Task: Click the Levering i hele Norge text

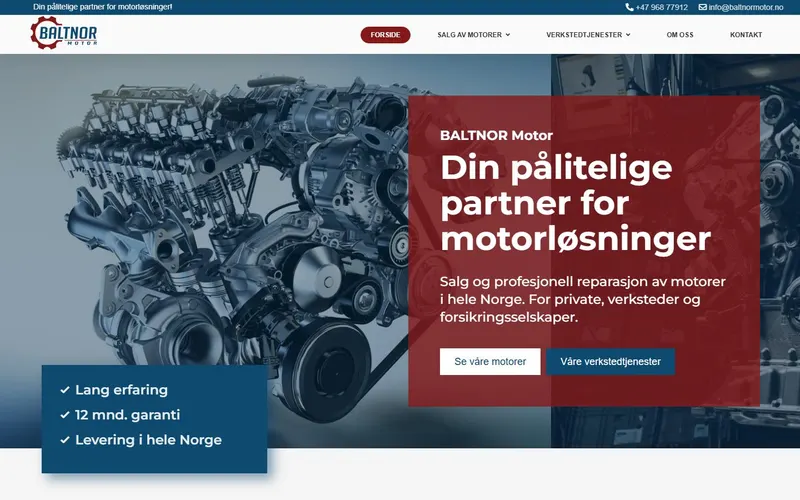Action: pyautogui.click(x=148, y=440)
